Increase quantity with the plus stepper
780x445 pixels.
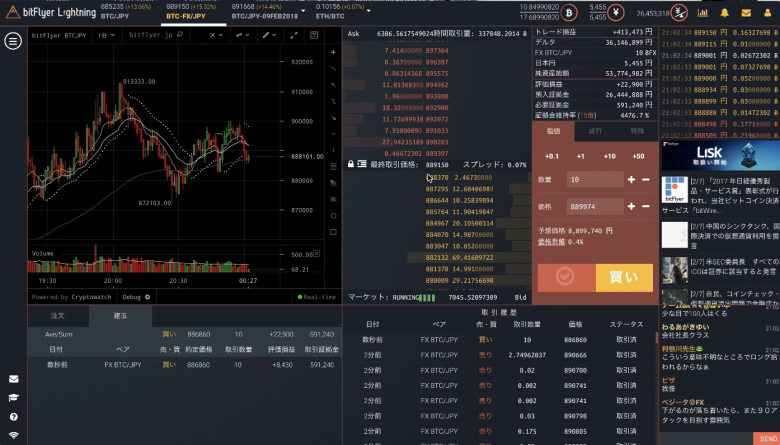click(631, 179)
